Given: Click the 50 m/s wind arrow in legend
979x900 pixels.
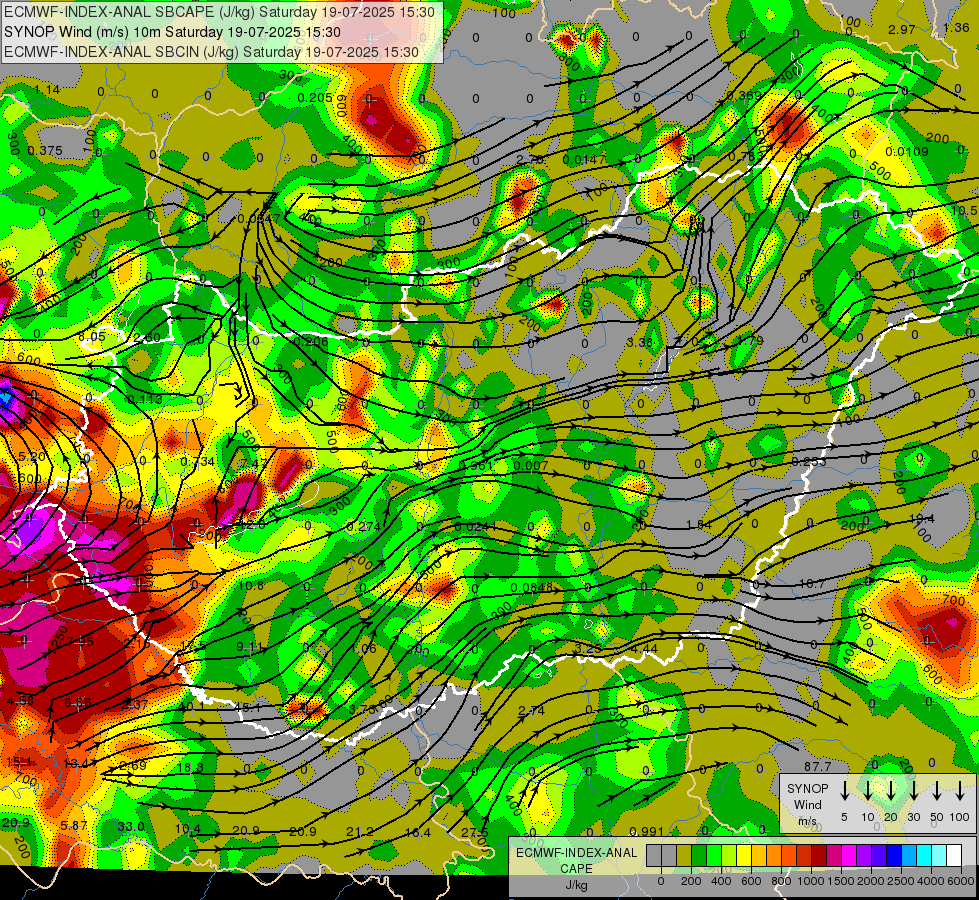Looking at the screenshot, I should click(937, 791).
